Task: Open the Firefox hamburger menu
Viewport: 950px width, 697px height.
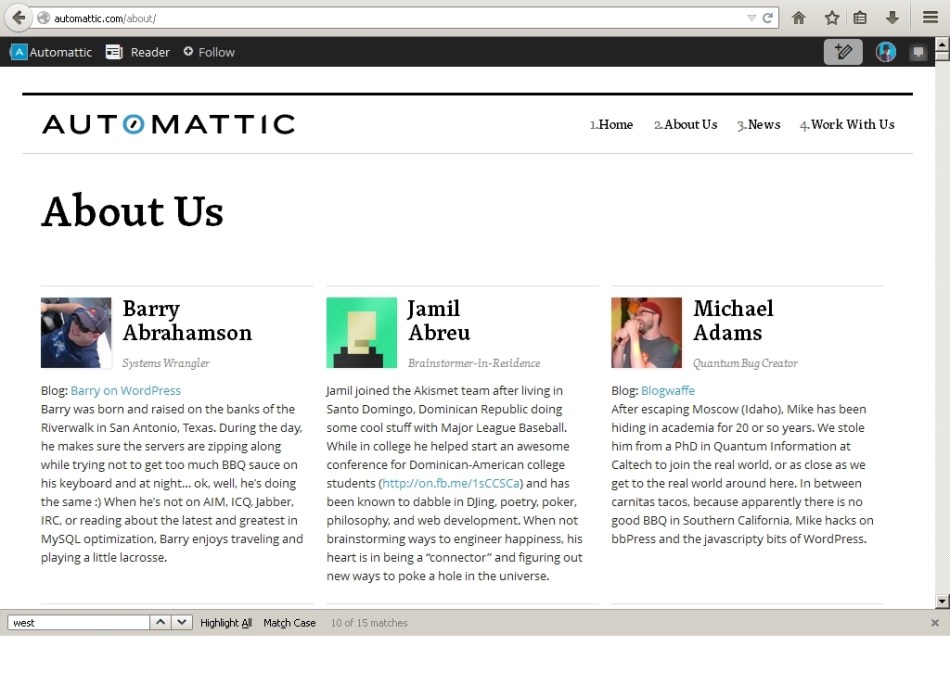Action: pos(930,18)
